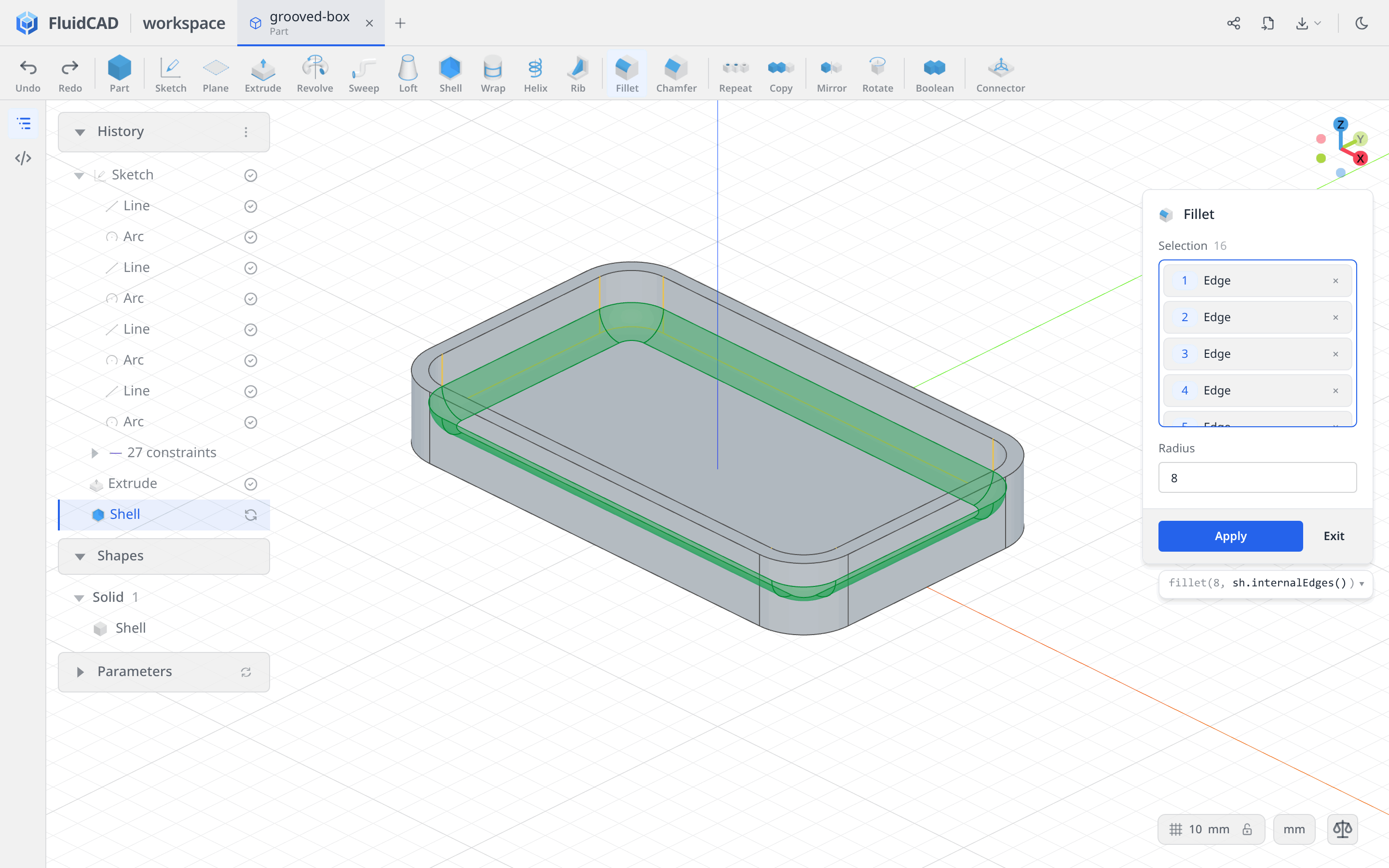Click the Radius input field
Image resolution: width=1389 pixels, height=868 pixels.
coord(1257,477)
